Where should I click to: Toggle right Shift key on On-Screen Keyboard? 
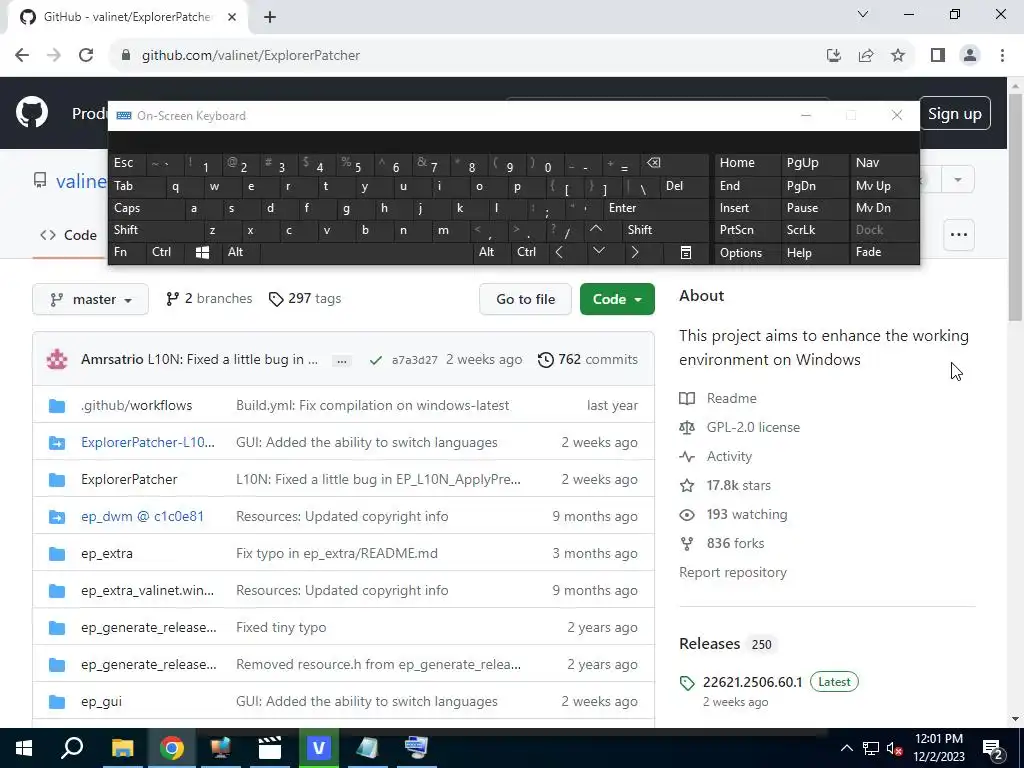coord(665,230)
